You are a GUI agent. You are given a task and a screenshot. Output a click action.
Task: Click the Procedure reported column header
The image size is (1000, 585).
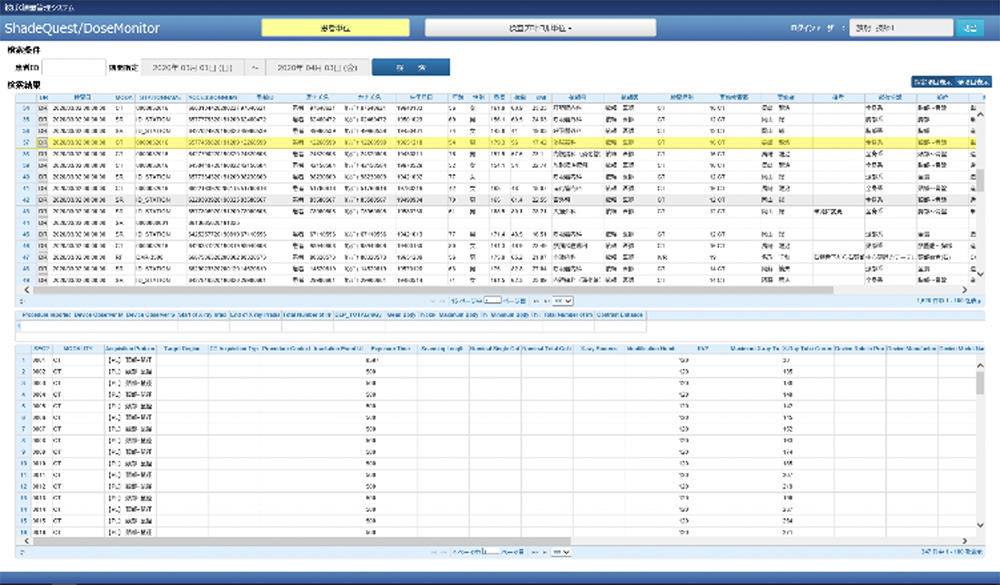click(x=47, y=315)
